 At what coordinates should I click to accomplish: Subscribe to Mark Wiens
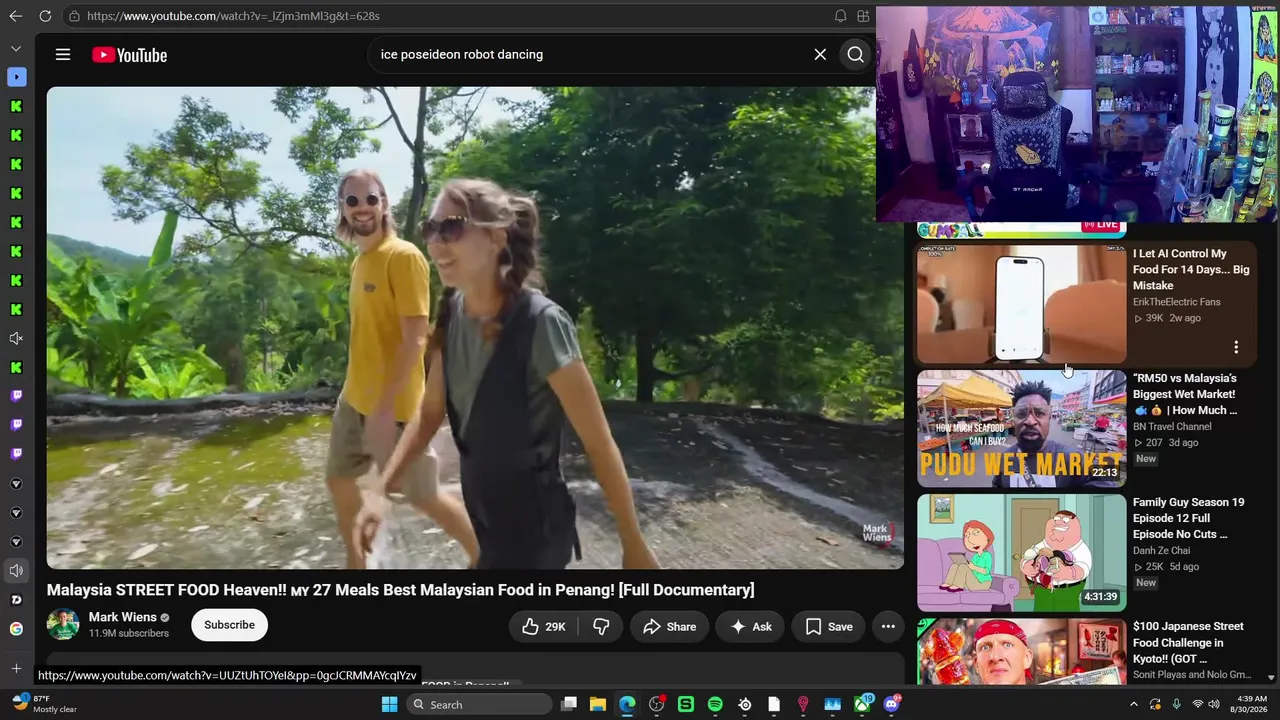229,625
